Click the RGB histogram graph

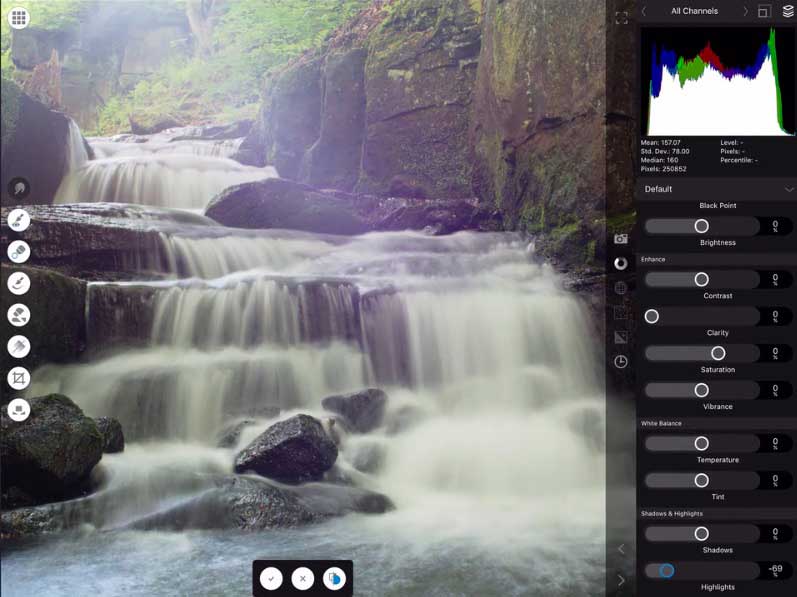click(718, 81)
